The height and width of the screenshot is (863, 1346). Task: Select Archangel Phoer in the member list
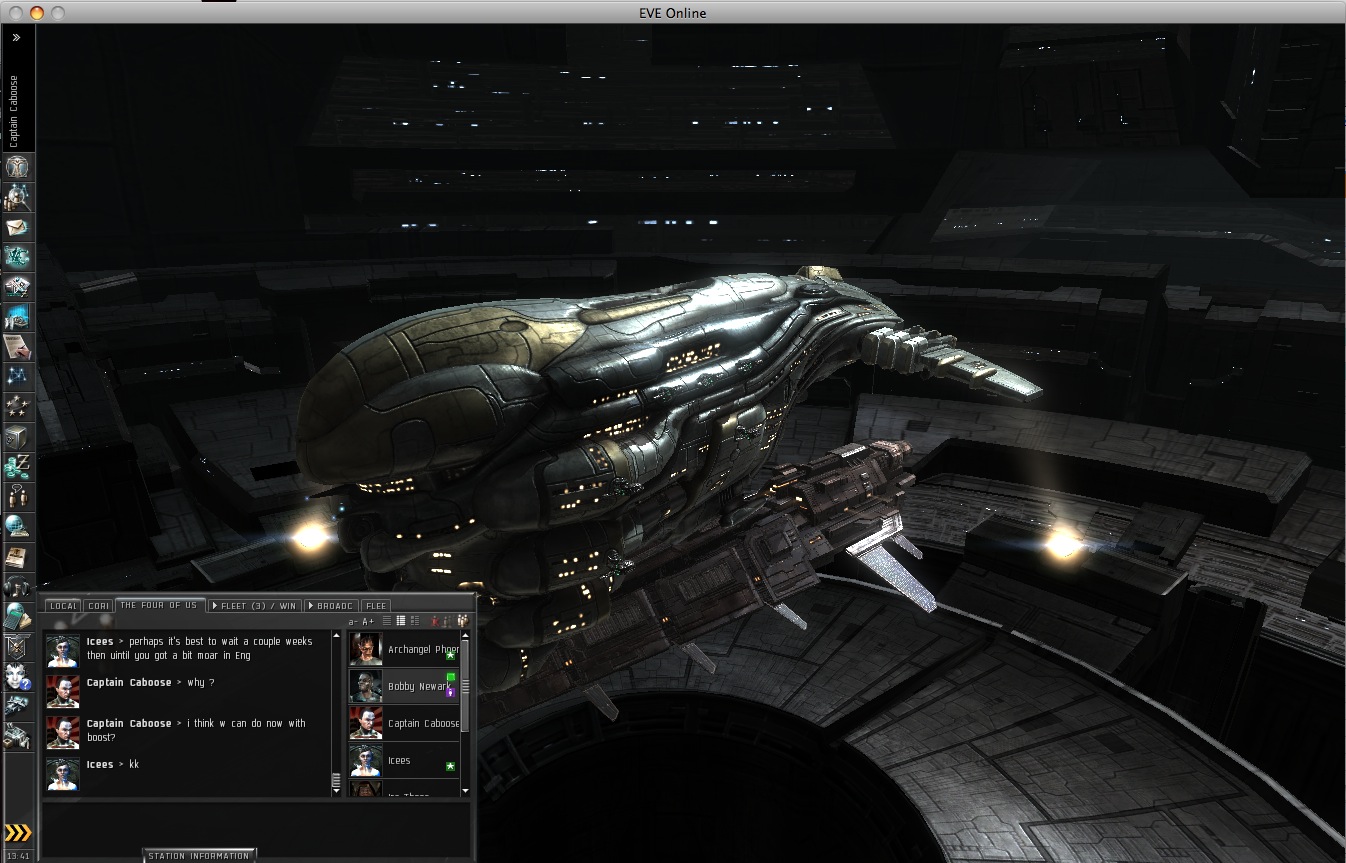coord(403,649)
